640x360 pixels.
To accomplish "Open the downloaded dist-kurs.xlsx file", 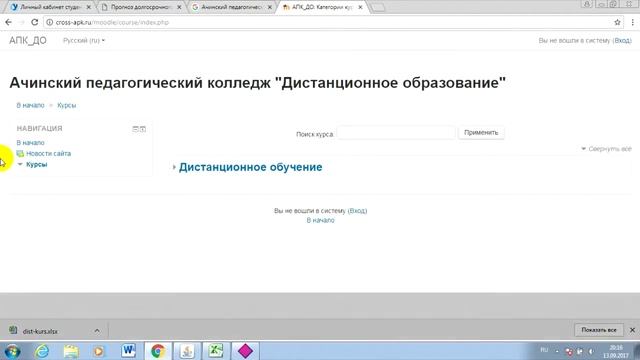I will coord(40,331).
